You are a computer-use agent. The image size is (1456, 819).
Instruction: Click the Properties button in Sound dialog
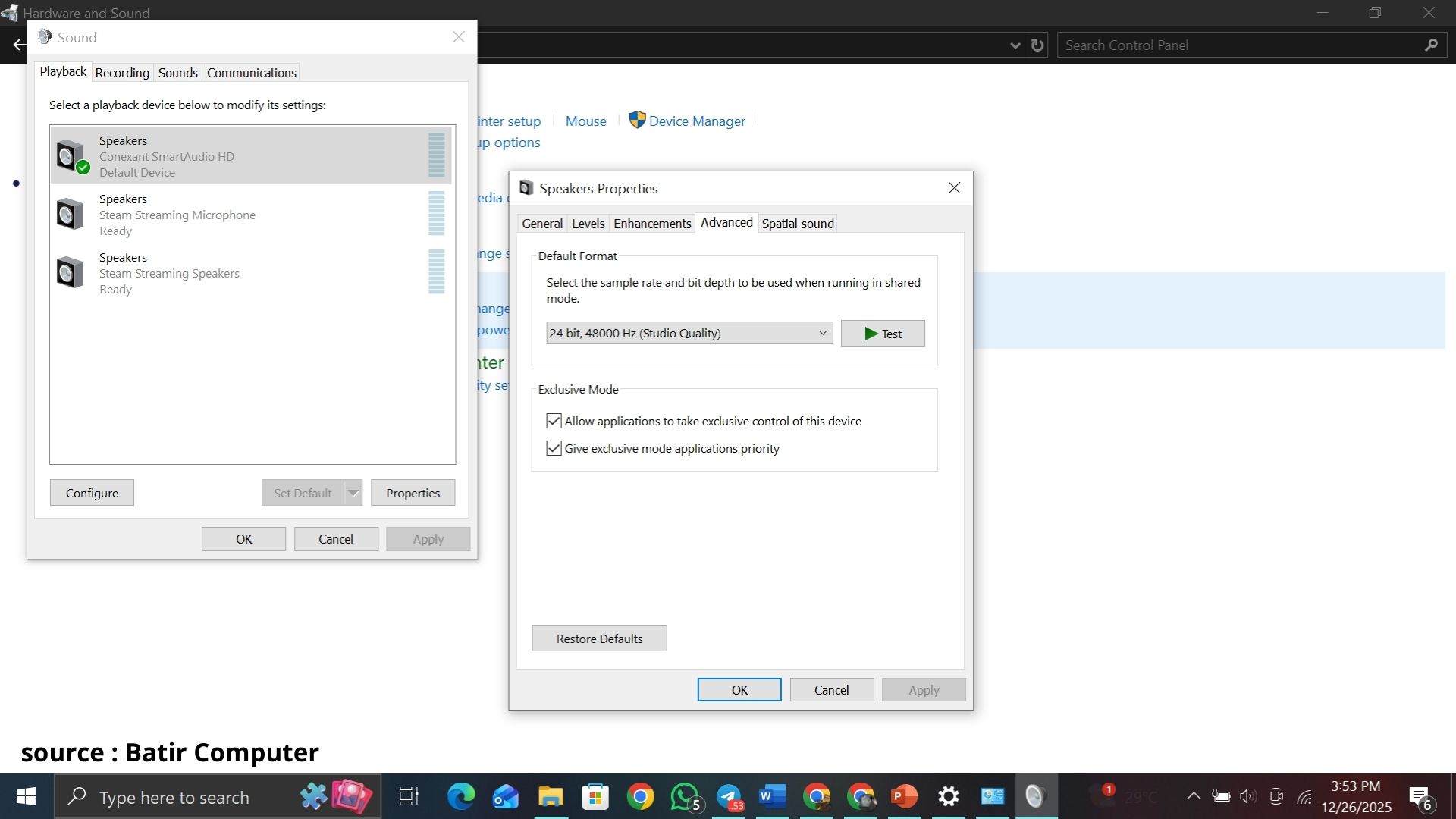pos(413,493)
